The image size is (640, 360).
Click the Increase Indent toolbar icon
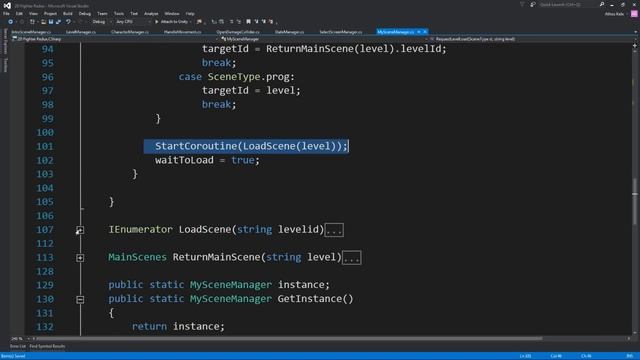click(x=221, y=22)
